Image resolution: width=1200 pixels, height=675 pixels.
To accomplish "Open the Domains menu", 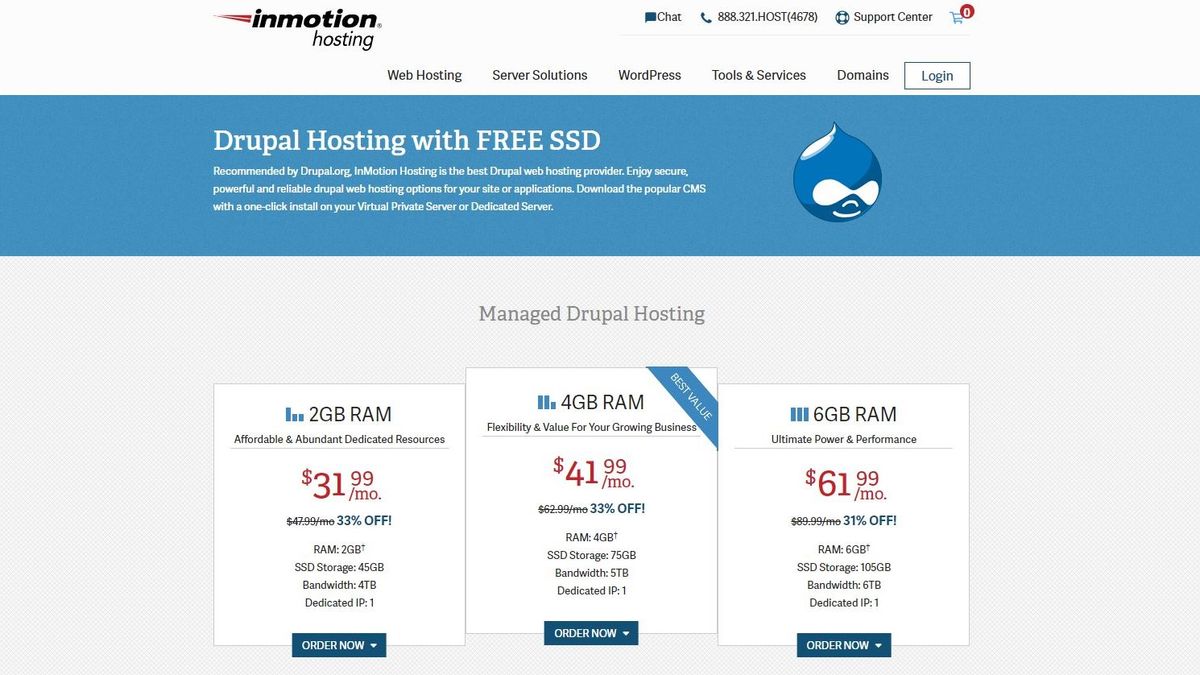I will click(x=862, y=75).
